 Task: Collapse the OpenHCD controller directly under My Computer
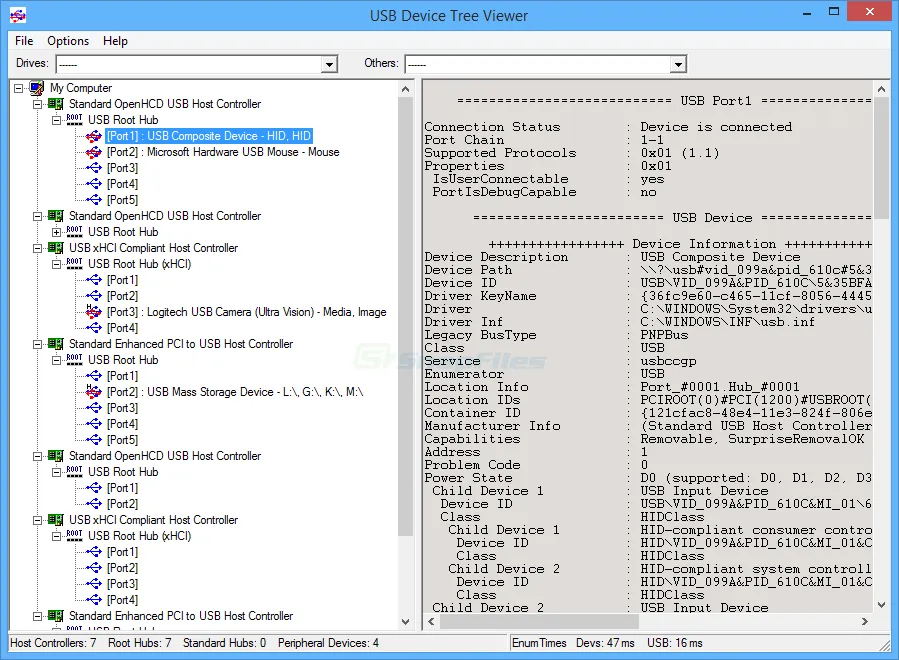(38, 104)
